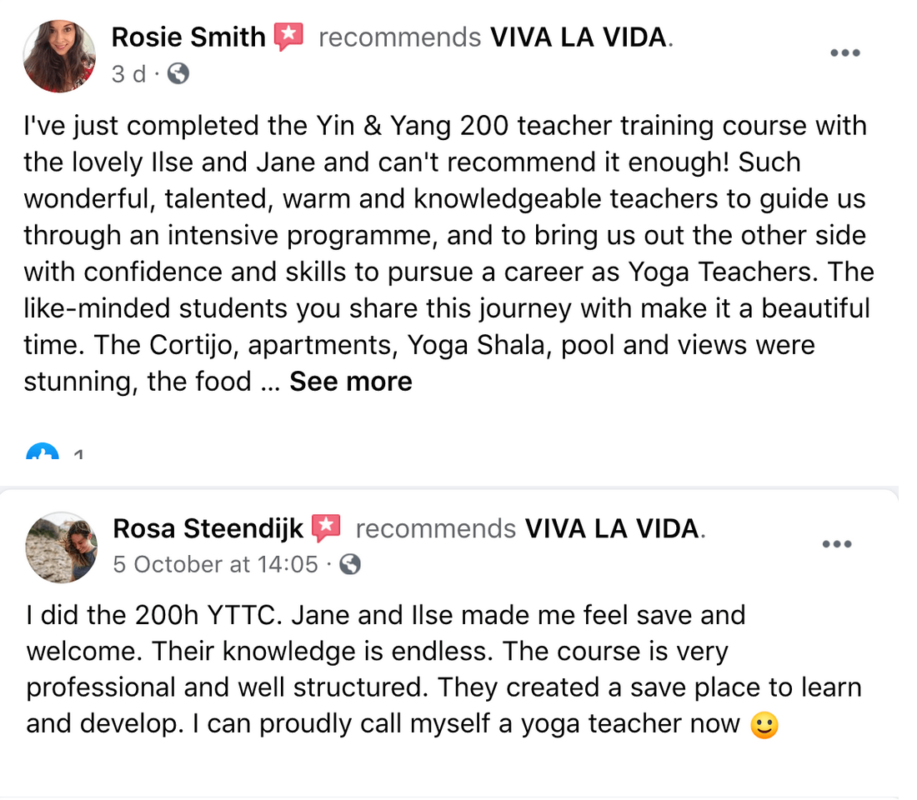Click public globe icon on Rosie's post
Viewport: 917px width, 800px height.
[x=178, y=74]
